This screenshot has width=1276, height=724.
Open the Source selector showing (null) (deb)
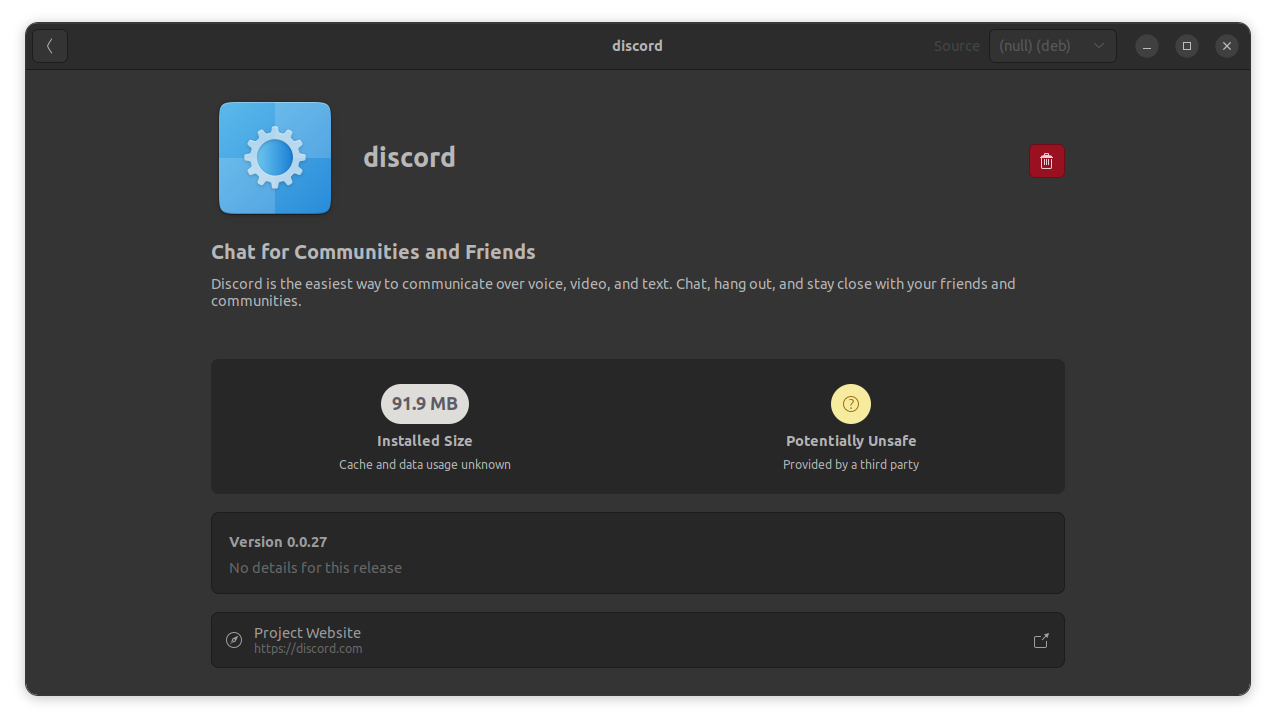pos(1052,45)
